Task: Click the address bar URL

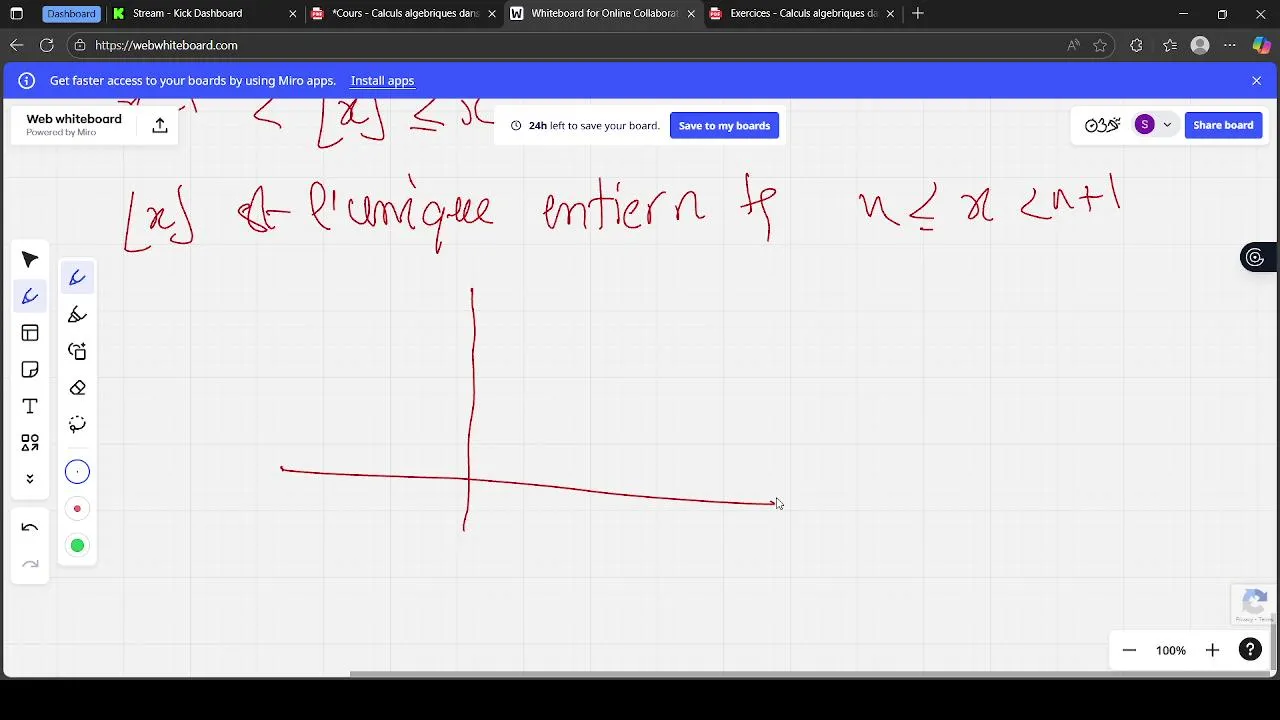Action: click(x=166, y=45)
